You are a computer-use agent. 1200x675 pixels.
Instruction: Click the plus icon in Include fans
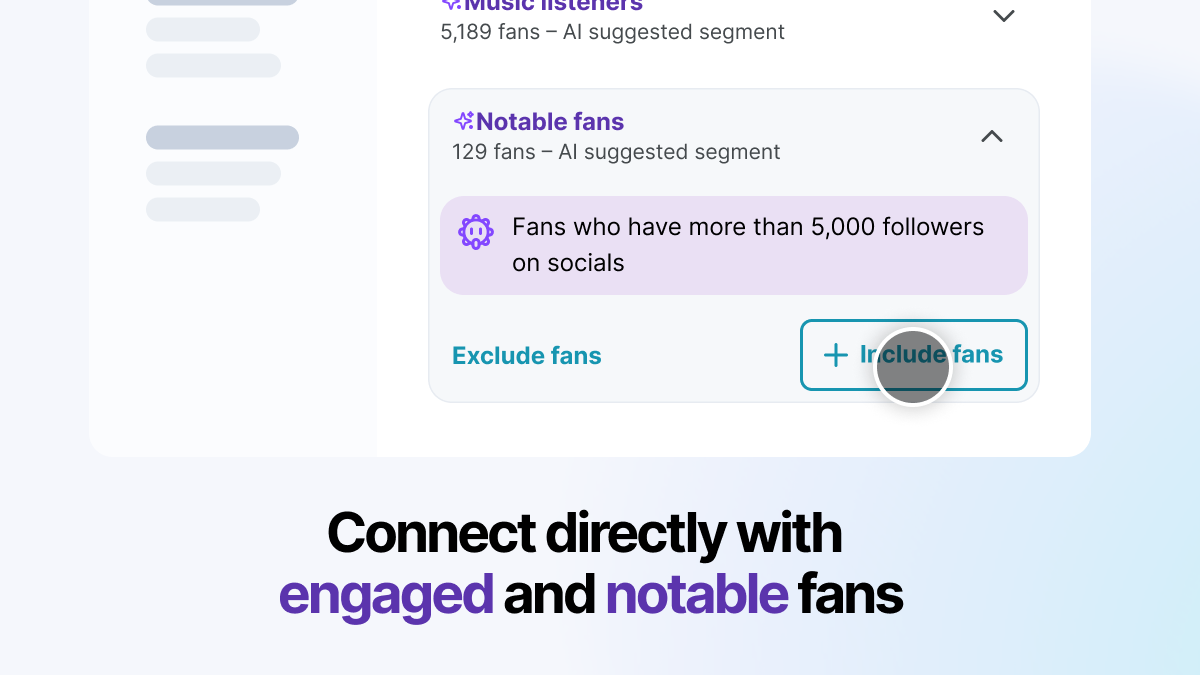[x=835, y=355]
